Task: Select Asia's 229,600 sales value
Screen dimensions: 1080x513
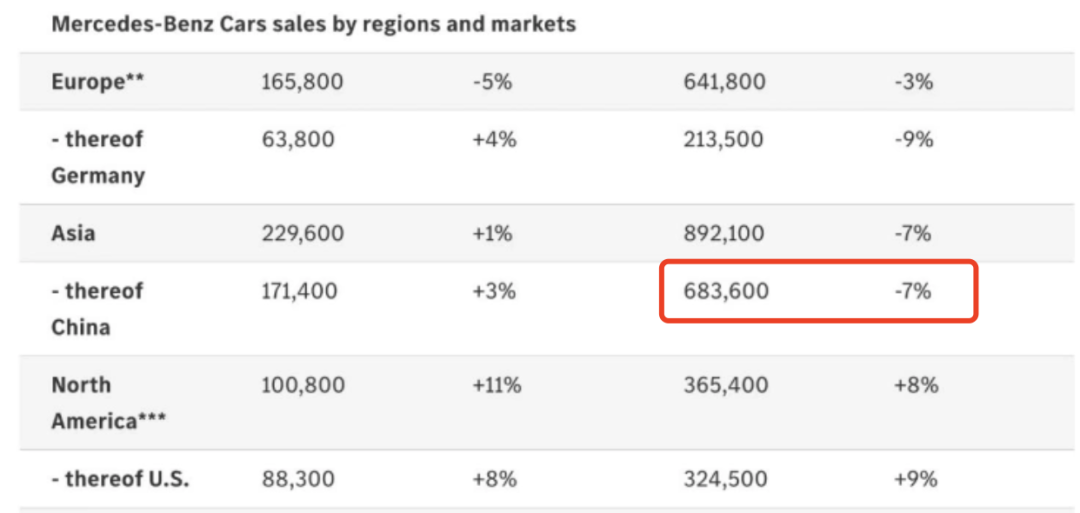Action: [302, 233]
